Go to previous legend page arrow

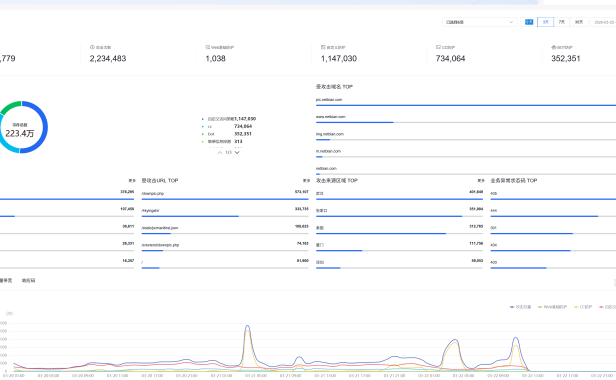click(220, 152)
